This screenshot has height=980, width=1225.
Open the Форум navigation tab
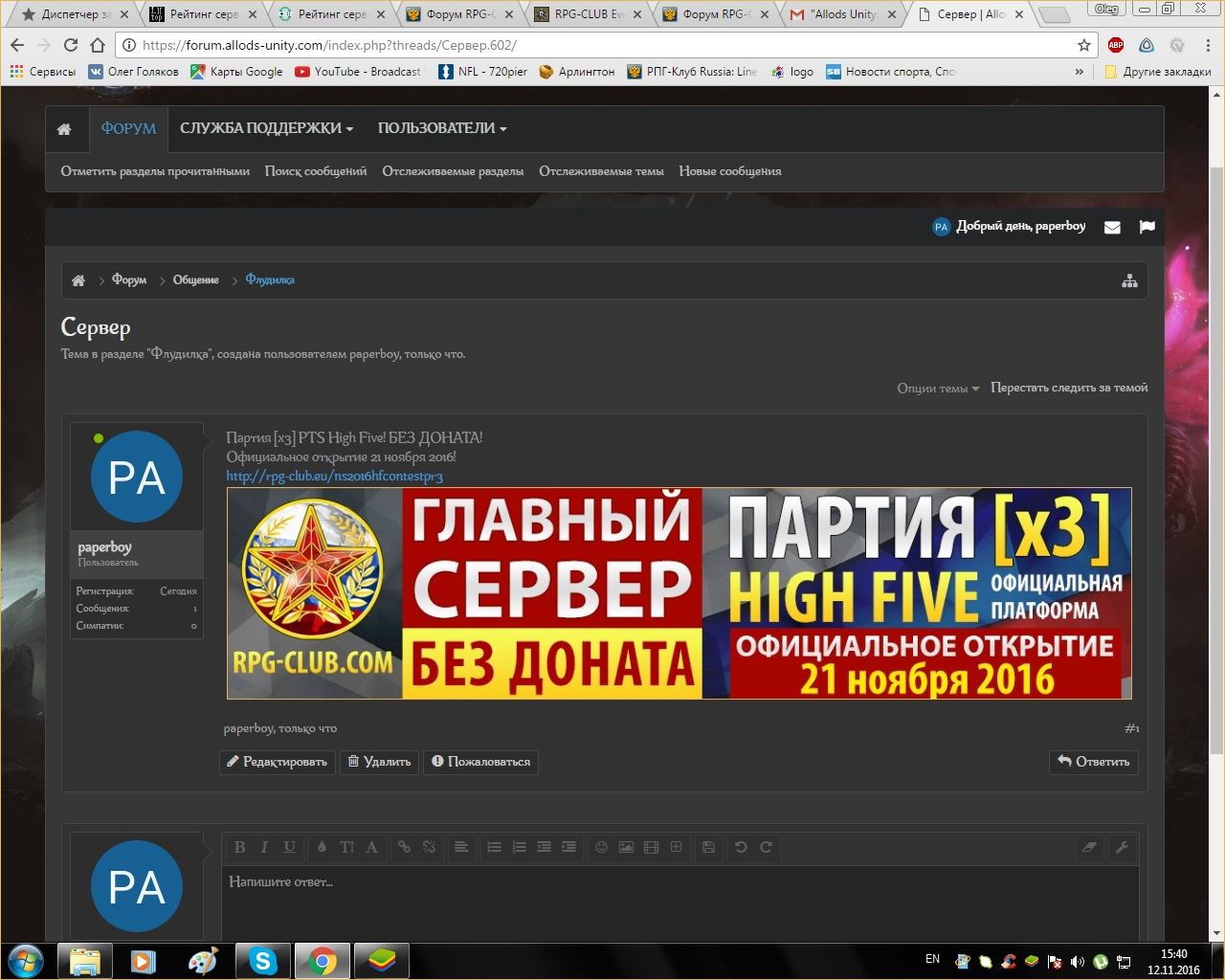[128, 128]
